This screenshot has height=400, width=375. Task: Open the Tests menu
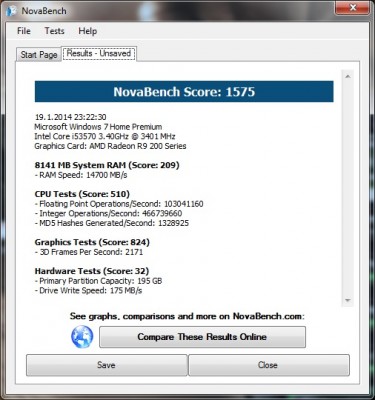click(54, 31)
